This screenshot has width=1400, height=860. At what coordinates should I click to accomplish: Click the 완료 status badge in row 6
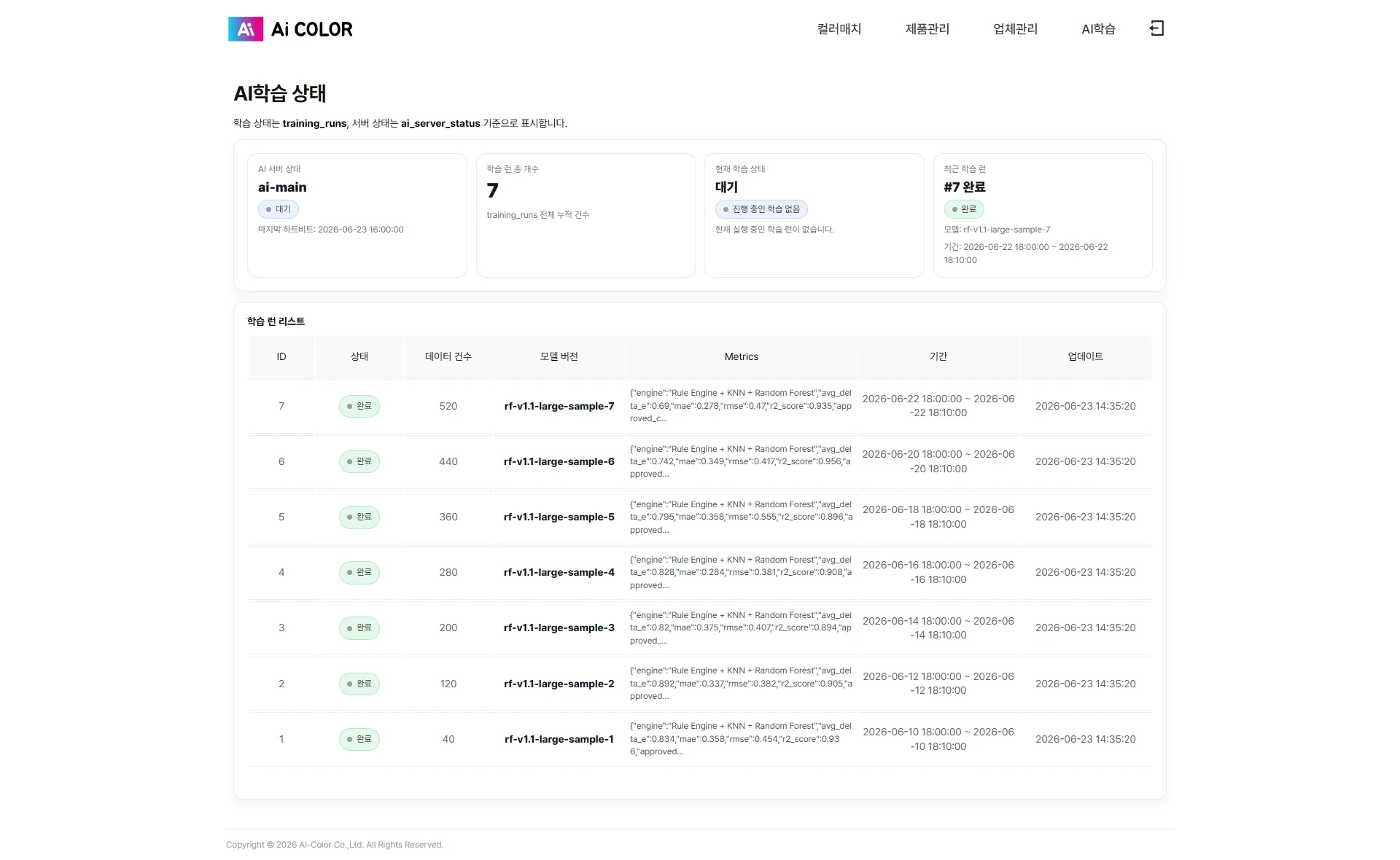coord(359,461)
